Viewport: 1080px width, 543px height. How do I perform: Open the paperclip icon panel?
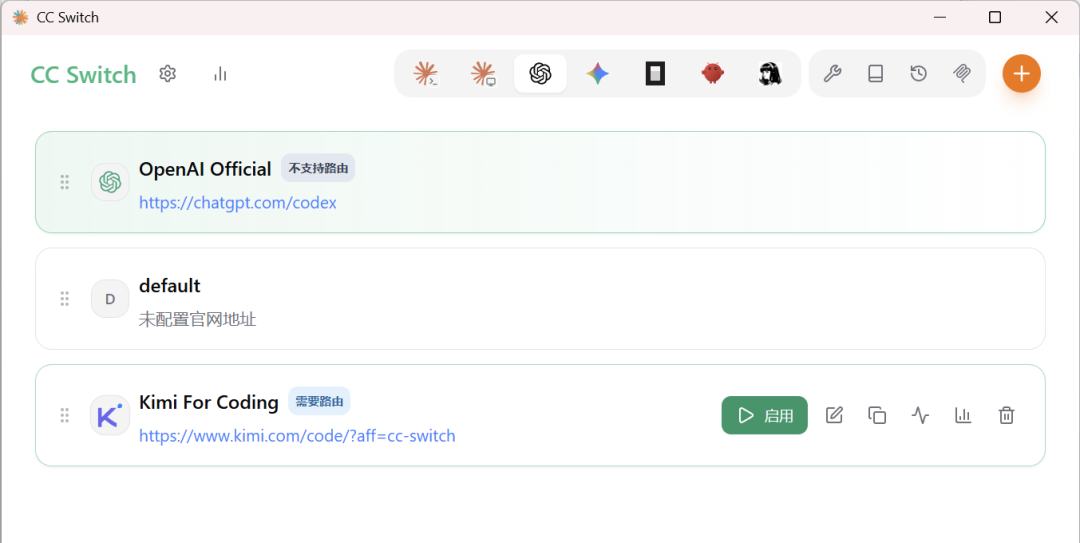(962, 74)
